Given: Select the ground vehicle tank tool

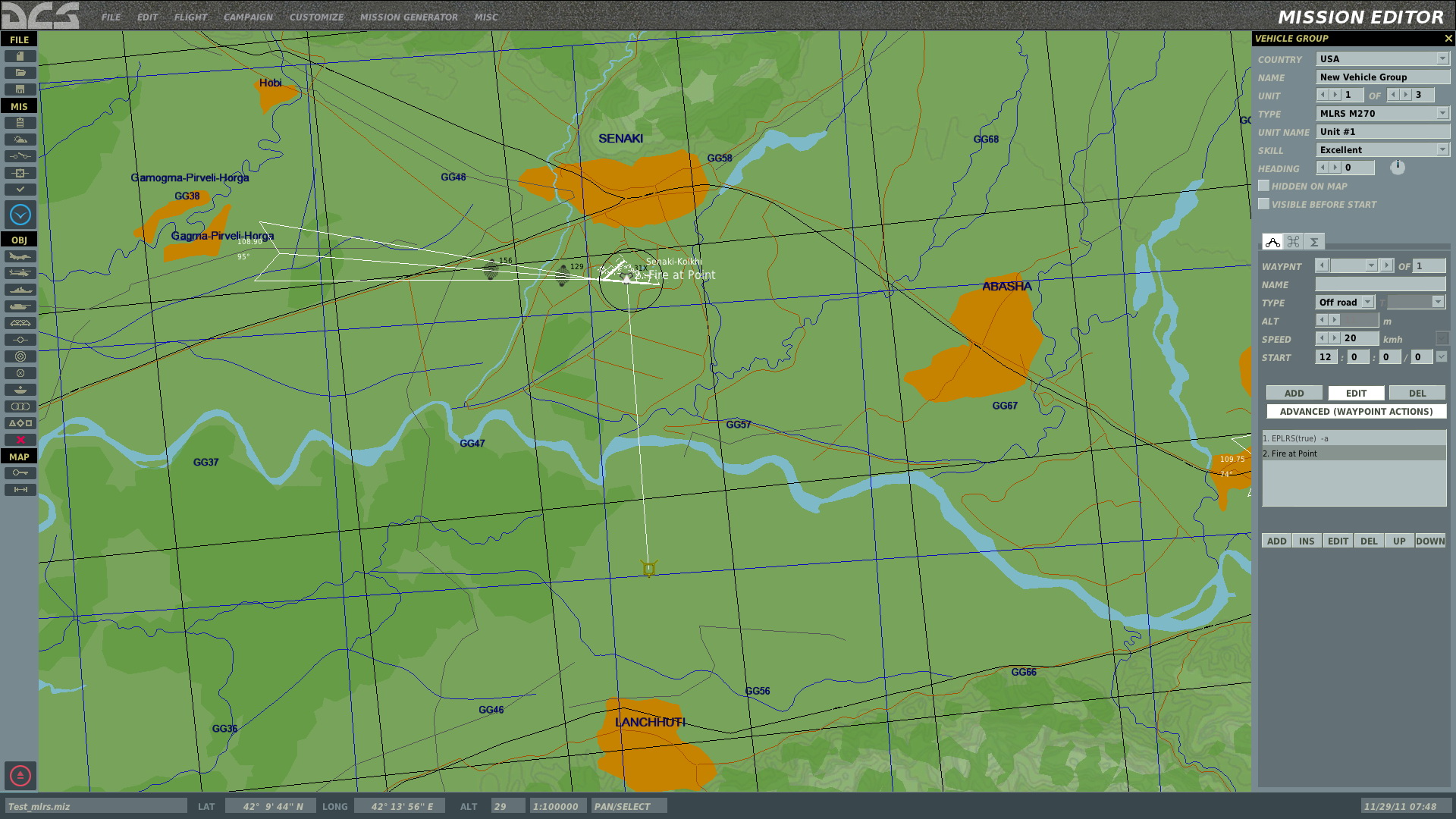Looking at the screenshot, I should coord(20,306).
